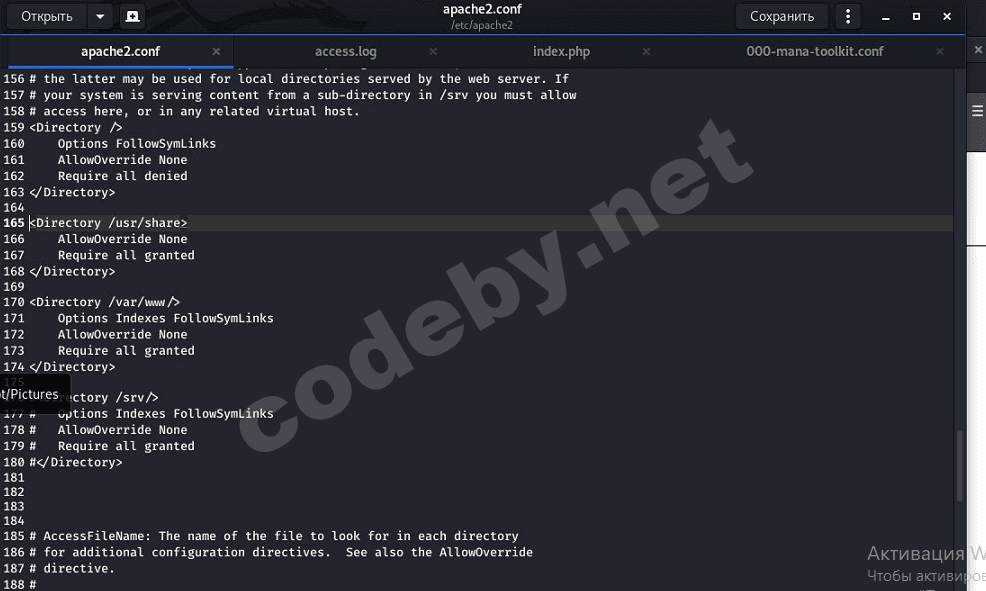
Task: Expand the recent files dropdown arrow
Action: (100, 16)
